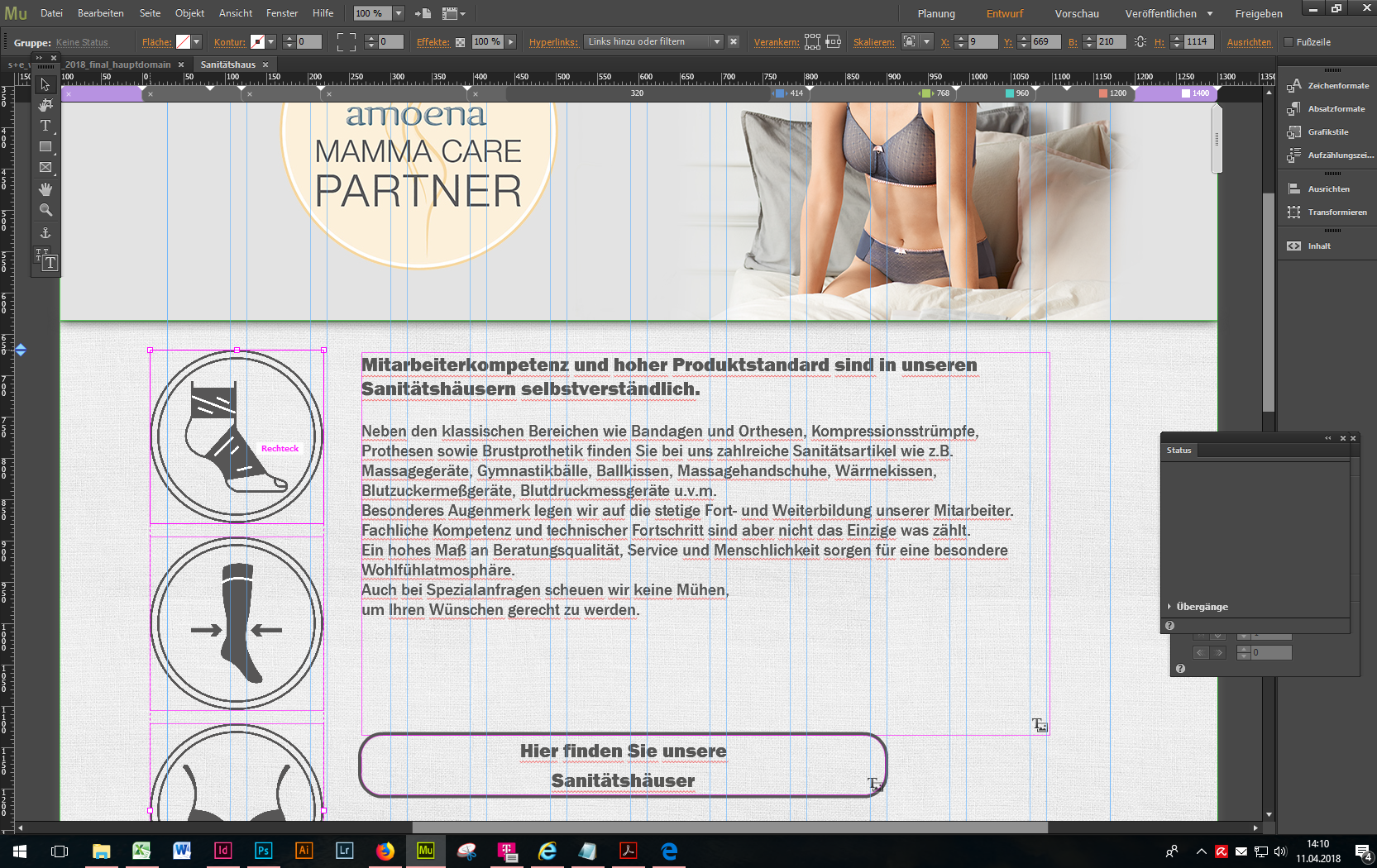The width and height of the screenshot is (1377, 868).
Task: Open the Kontur stroke color dropdown
Action: 270,41
